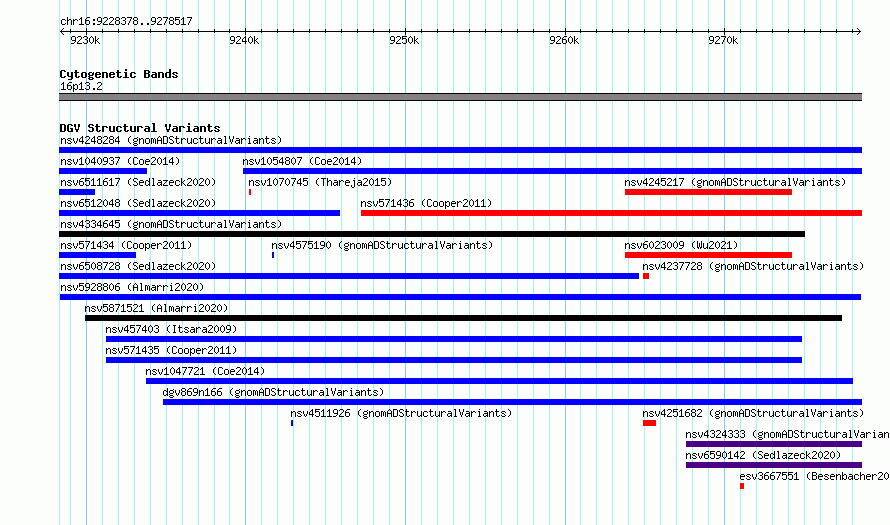The image size is (890, 525).
Task: Select the red bar under nsv4245217
Action: pyautogui.click(x=708, y=192)
